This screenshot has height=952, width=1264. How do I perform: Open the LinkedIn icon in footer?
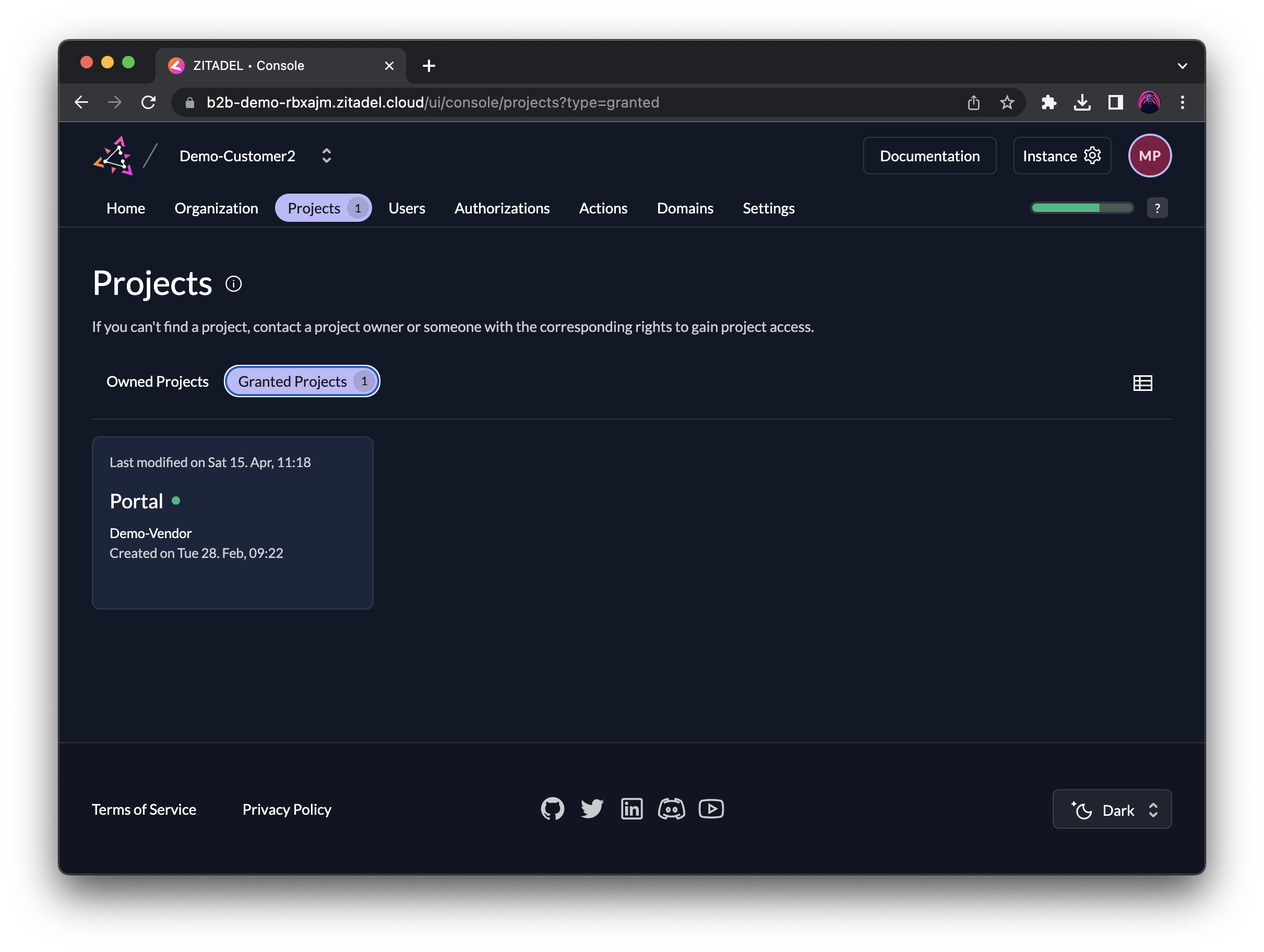coord(631,808)
